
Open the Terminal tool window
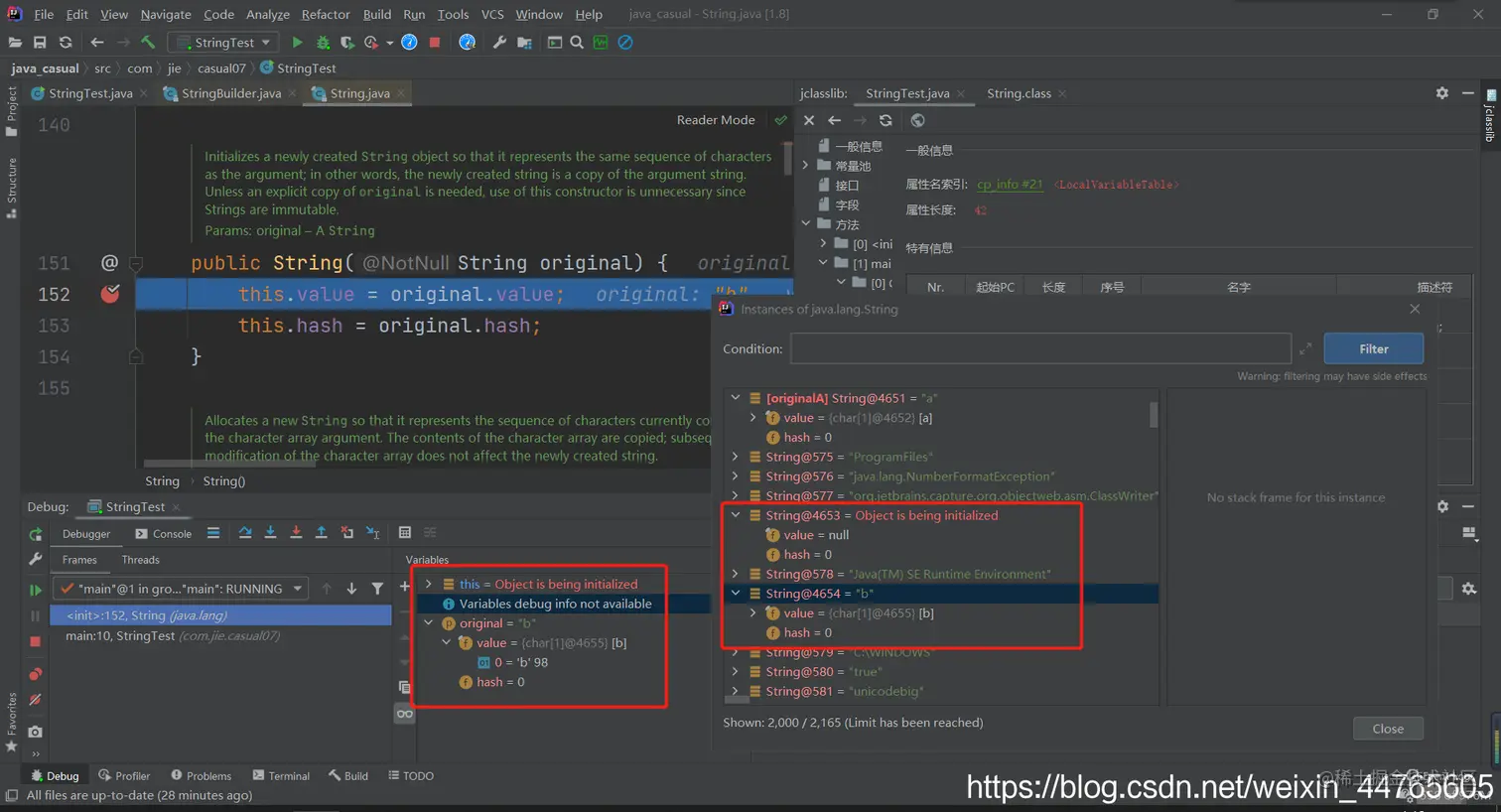pos(281,775)
